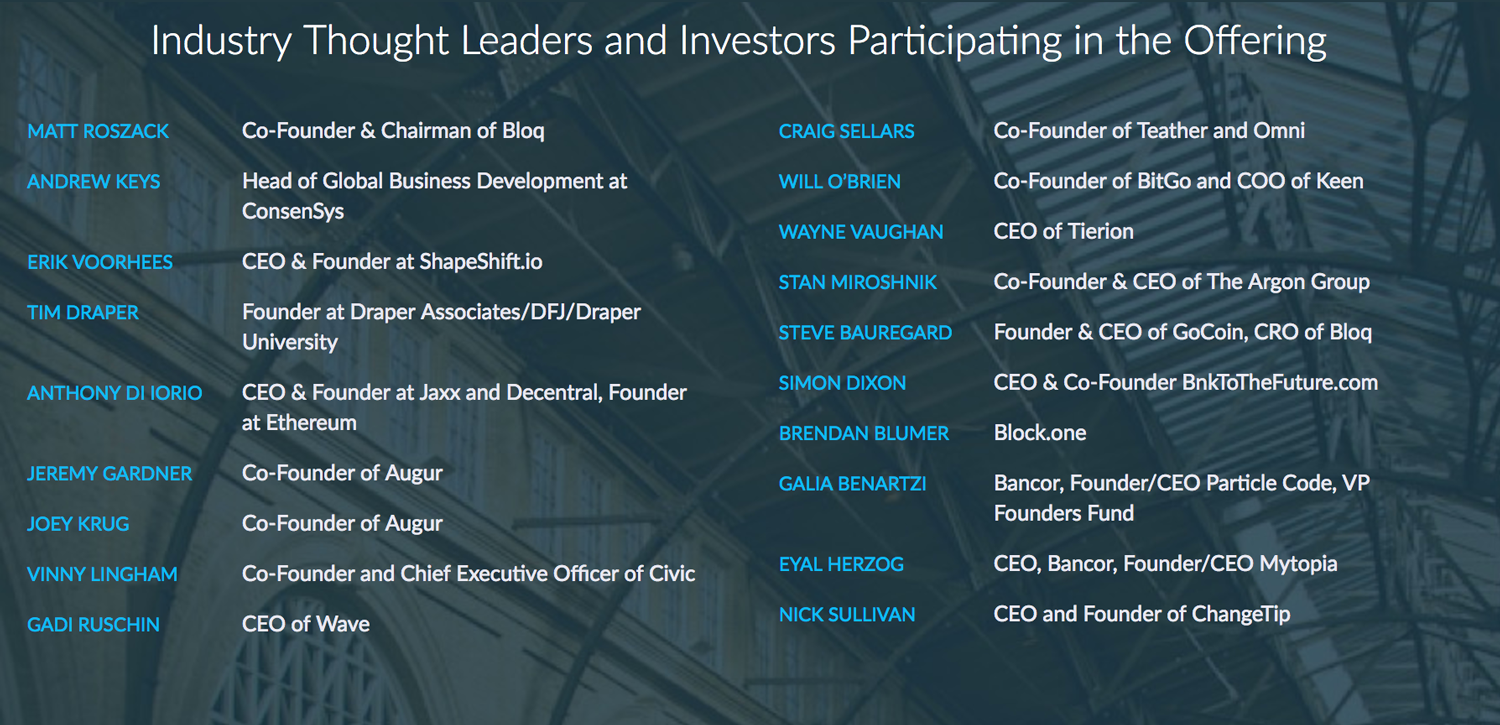Open GADI RUSCHIN link
1500x725 pixels.
click(93, 625)
